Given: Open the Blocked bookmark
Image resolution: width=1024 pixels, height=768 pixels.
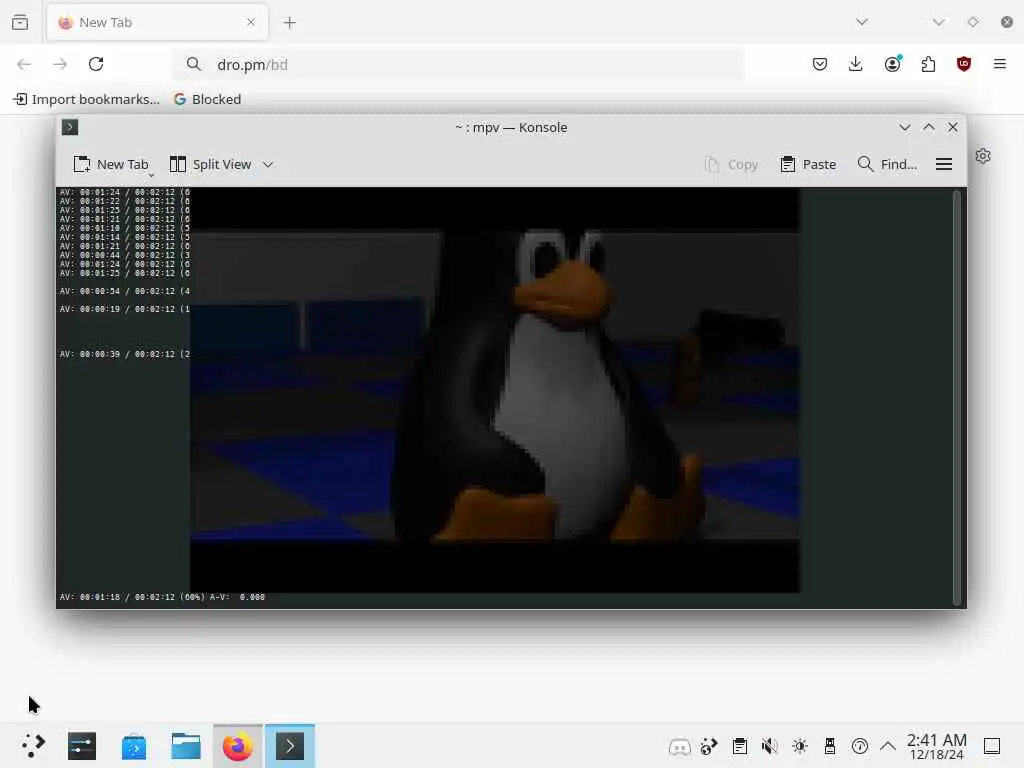Looking at the screenshot, I should (208, 99).
